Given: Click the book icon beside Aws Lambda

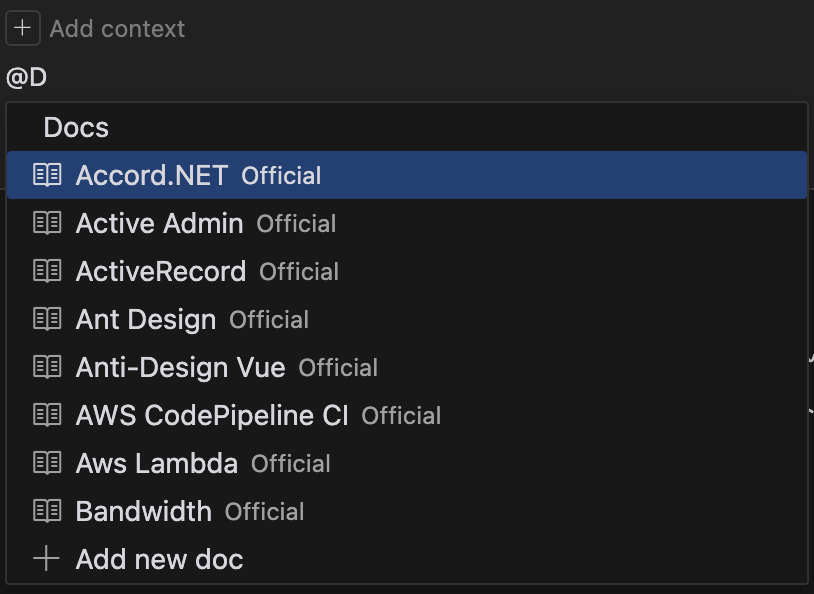Looking at the screenshot, I should (47, 463).
